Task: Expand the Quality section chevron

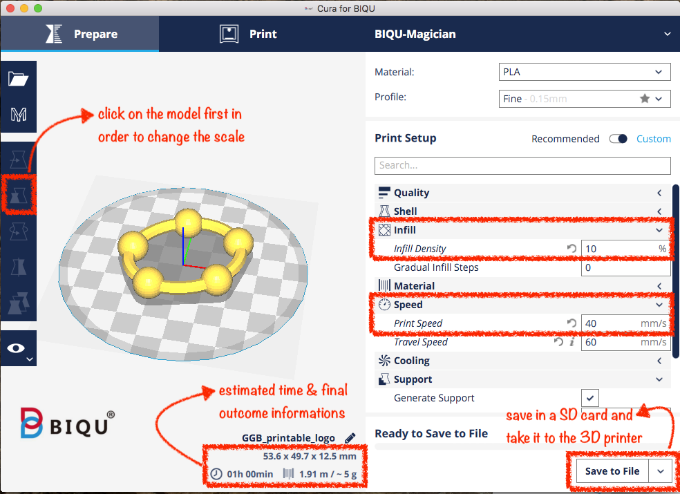Action: pos(659,193)
